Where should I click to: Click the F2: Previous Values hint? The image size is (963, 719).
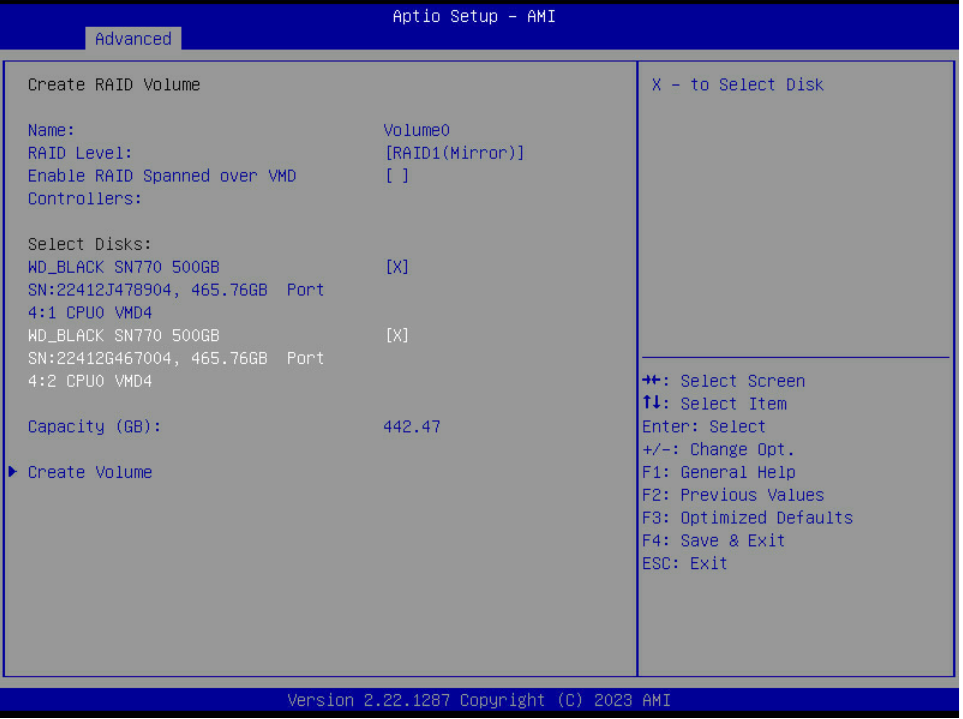coord(733,495)
